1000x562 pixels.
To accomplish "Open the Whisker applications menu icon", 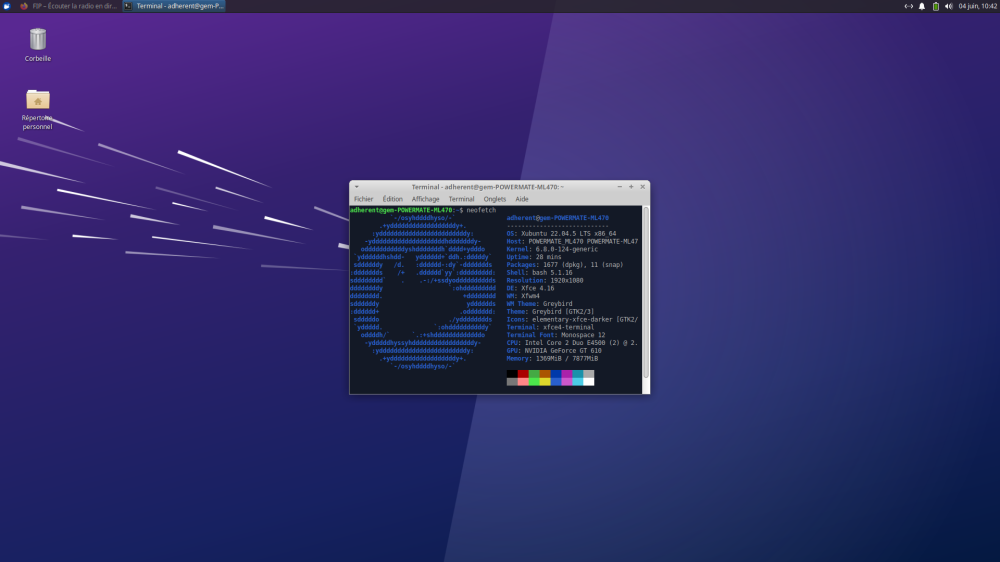I will (6, 6).
